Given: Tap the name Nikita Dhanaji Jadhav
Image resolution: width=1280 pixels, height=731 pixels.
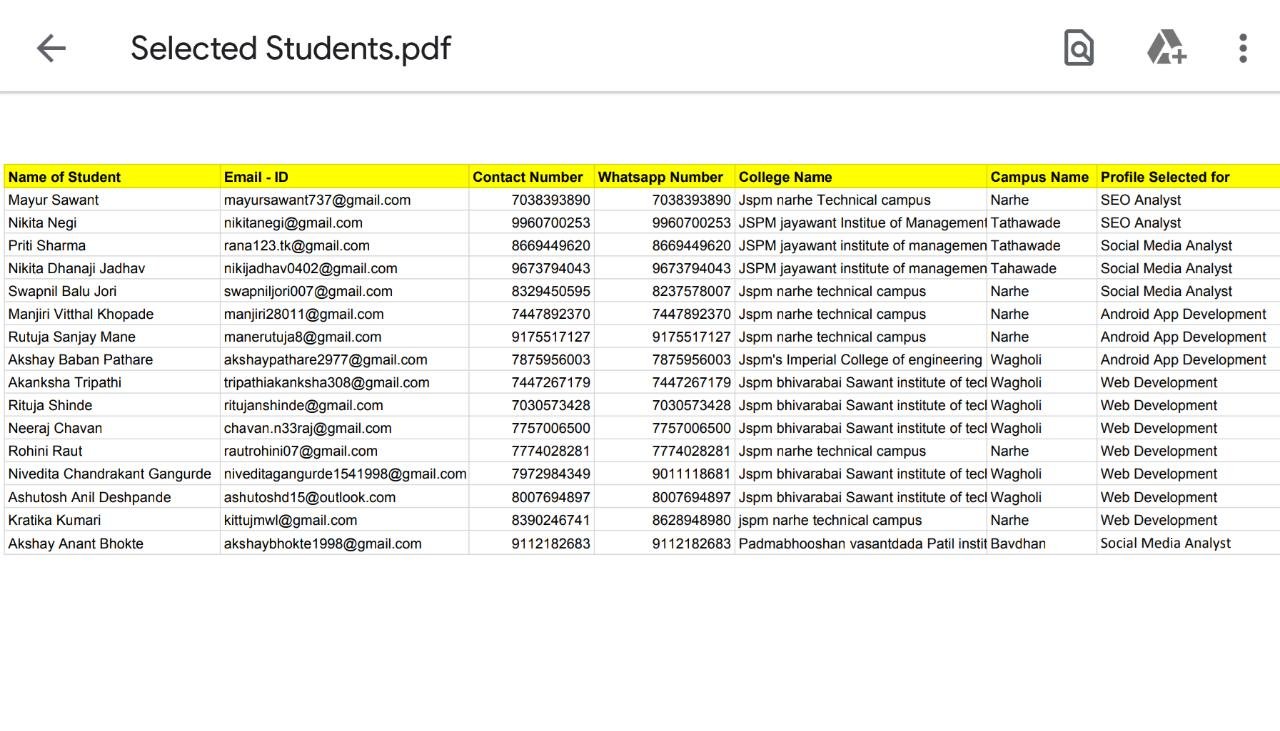Looking at the screenshot, I should click(76, 268).
